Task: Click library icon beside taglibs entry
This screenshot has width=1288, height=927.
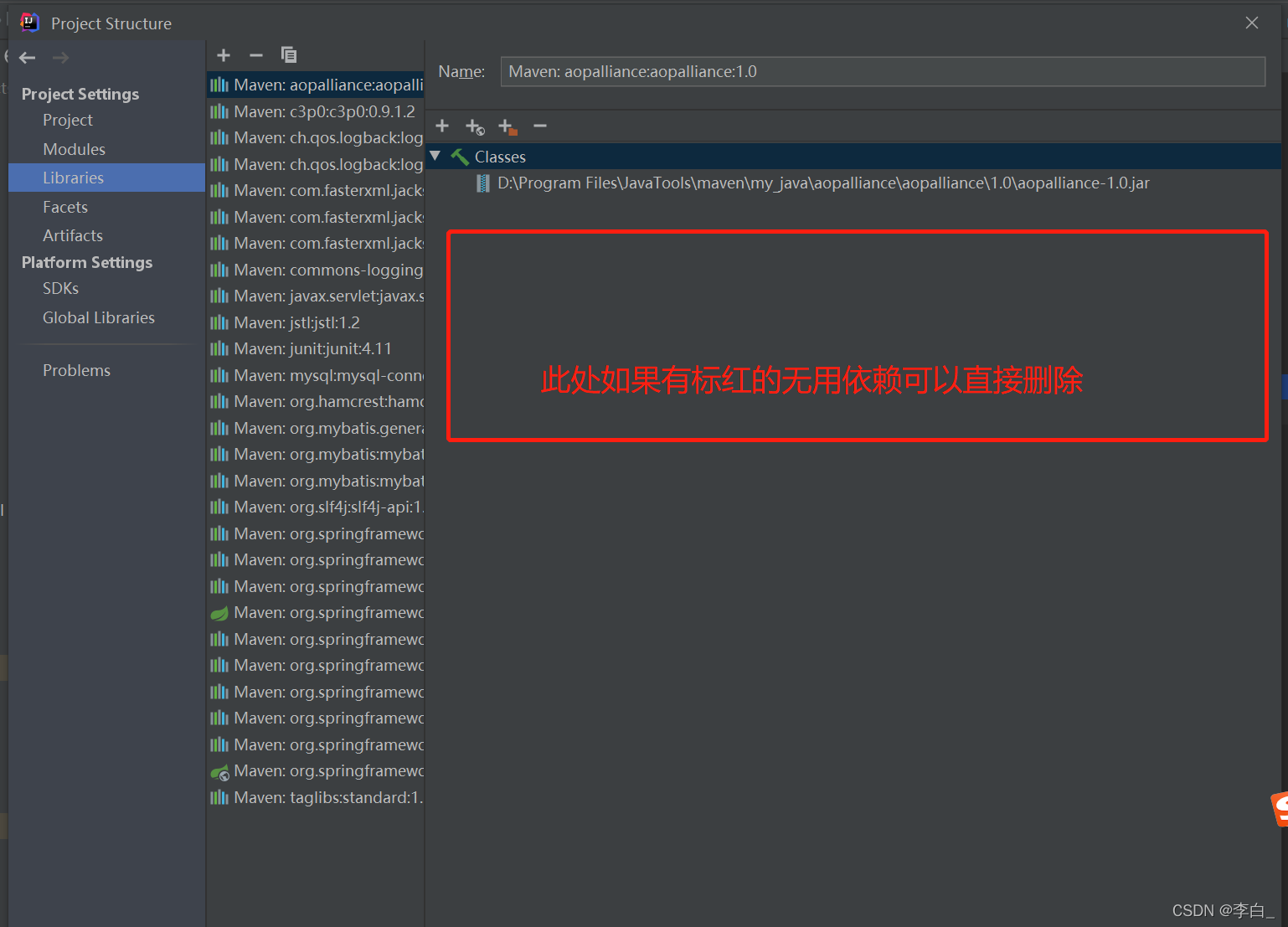Action: click(219, 797)
